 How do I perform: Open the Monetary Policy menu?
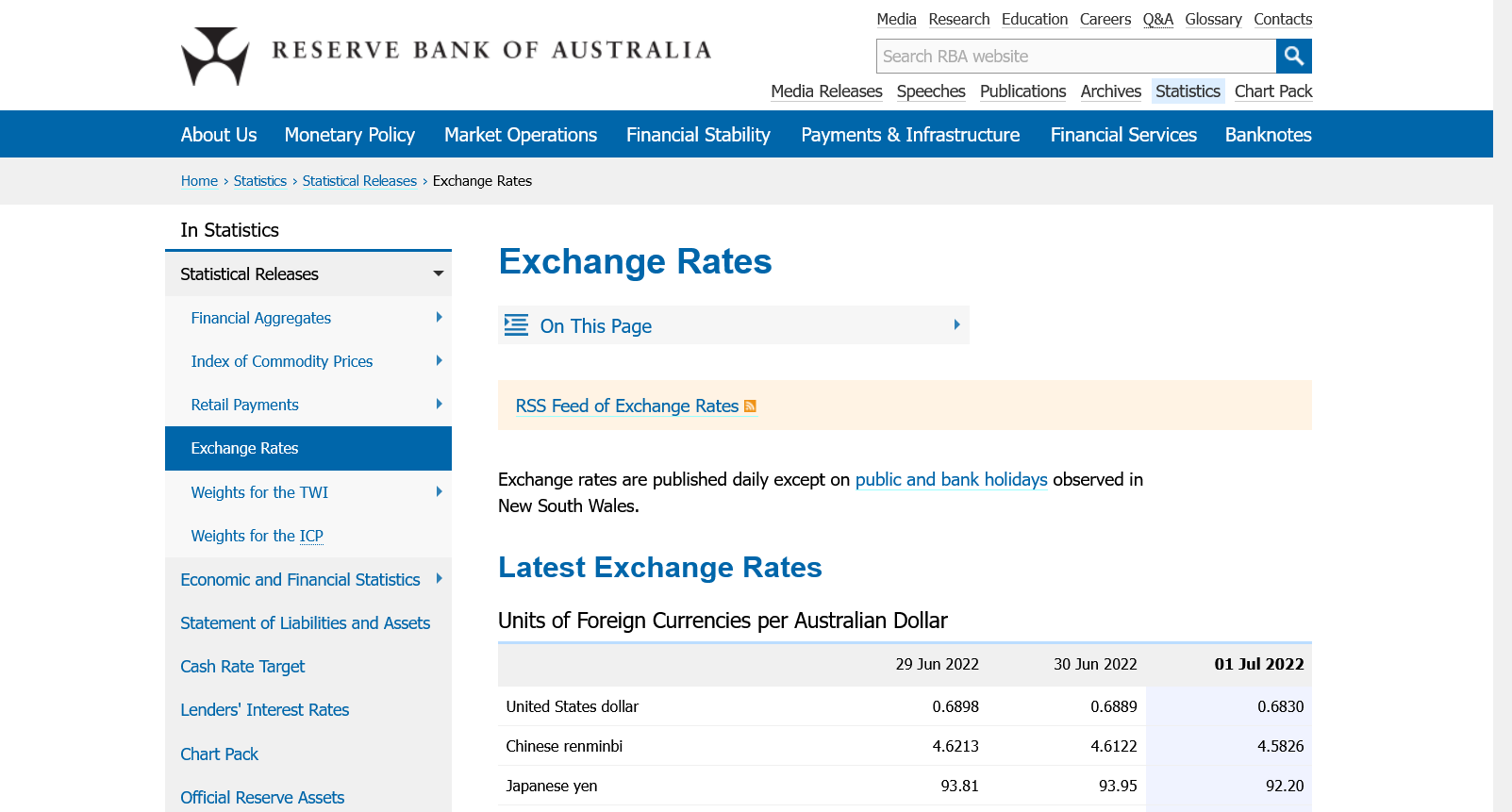point(349,135)
